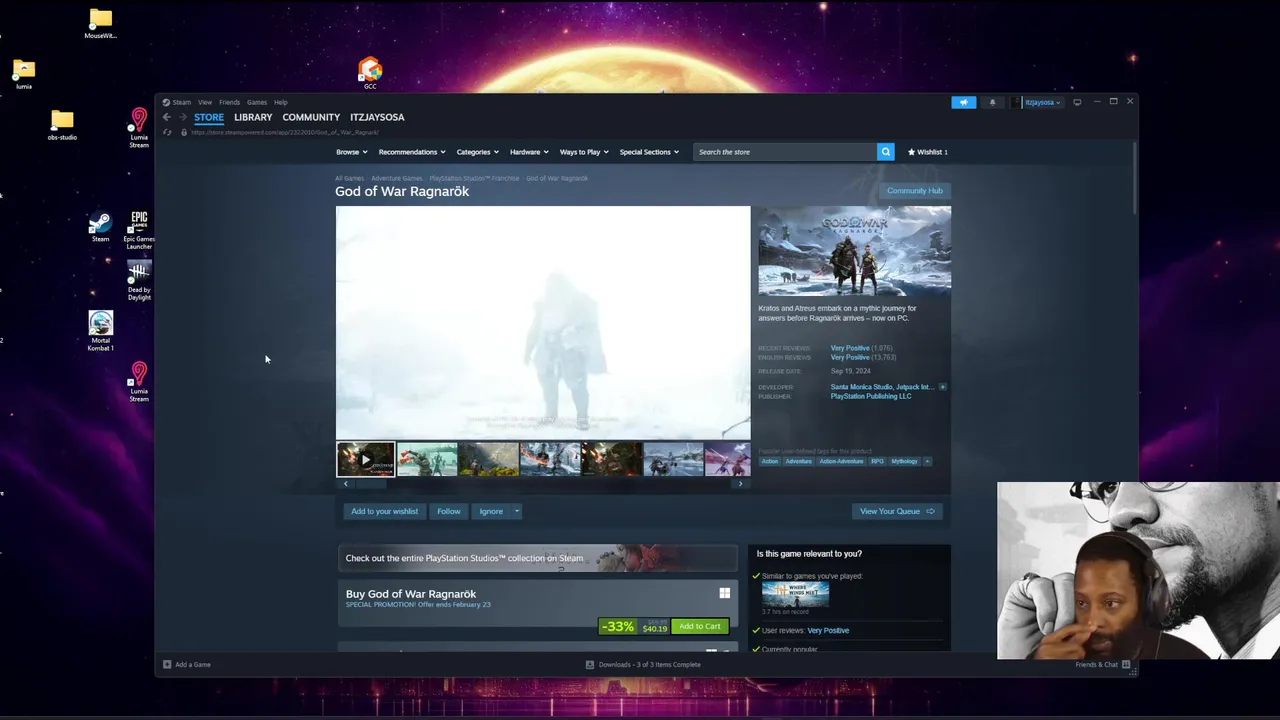Viewport: 1280px width, 720px height.
Task: Click the Ignore button
Action: tap(490, 511)
